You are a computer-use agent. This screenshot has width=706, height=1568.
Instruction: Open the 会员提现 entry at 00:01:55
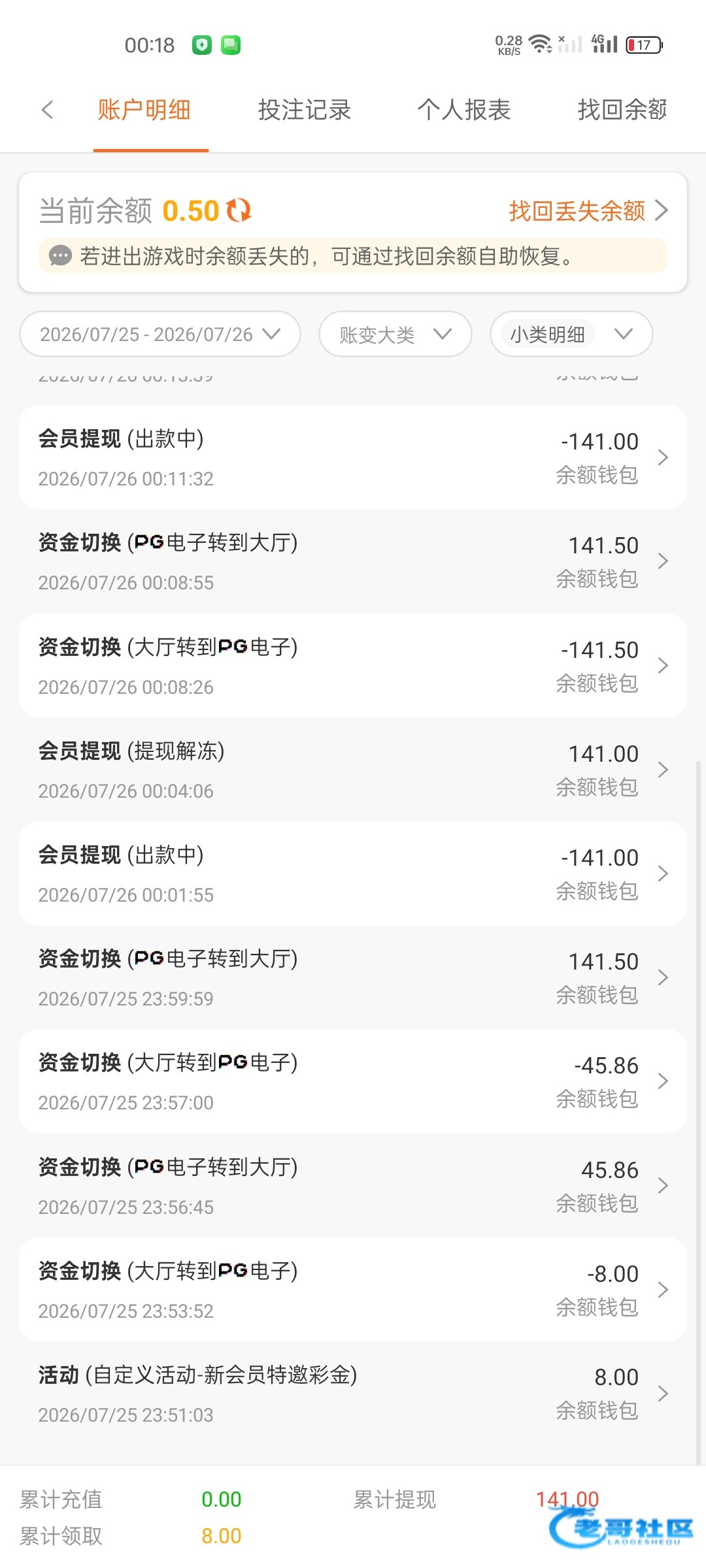click(353, 874)
